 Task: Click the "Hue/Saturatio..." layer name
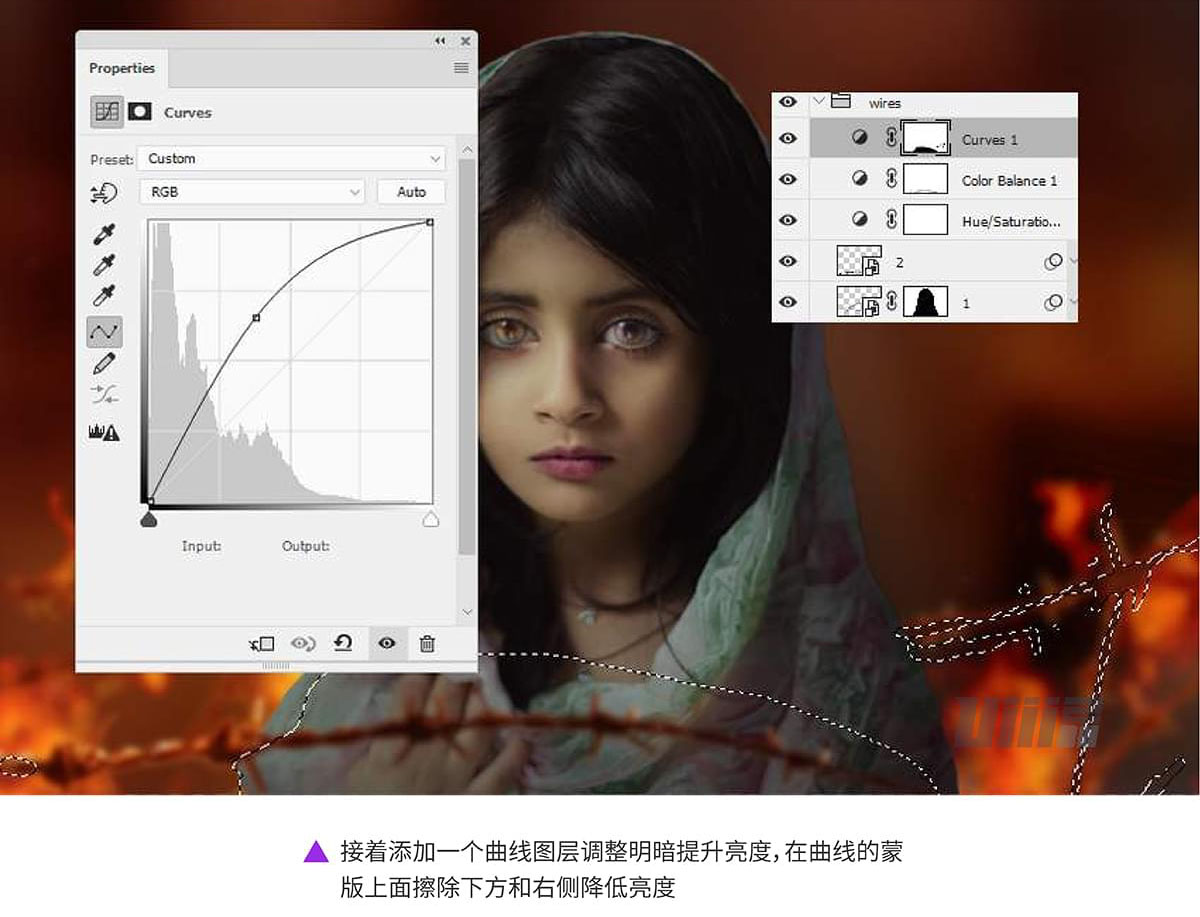click(1012, 221)
